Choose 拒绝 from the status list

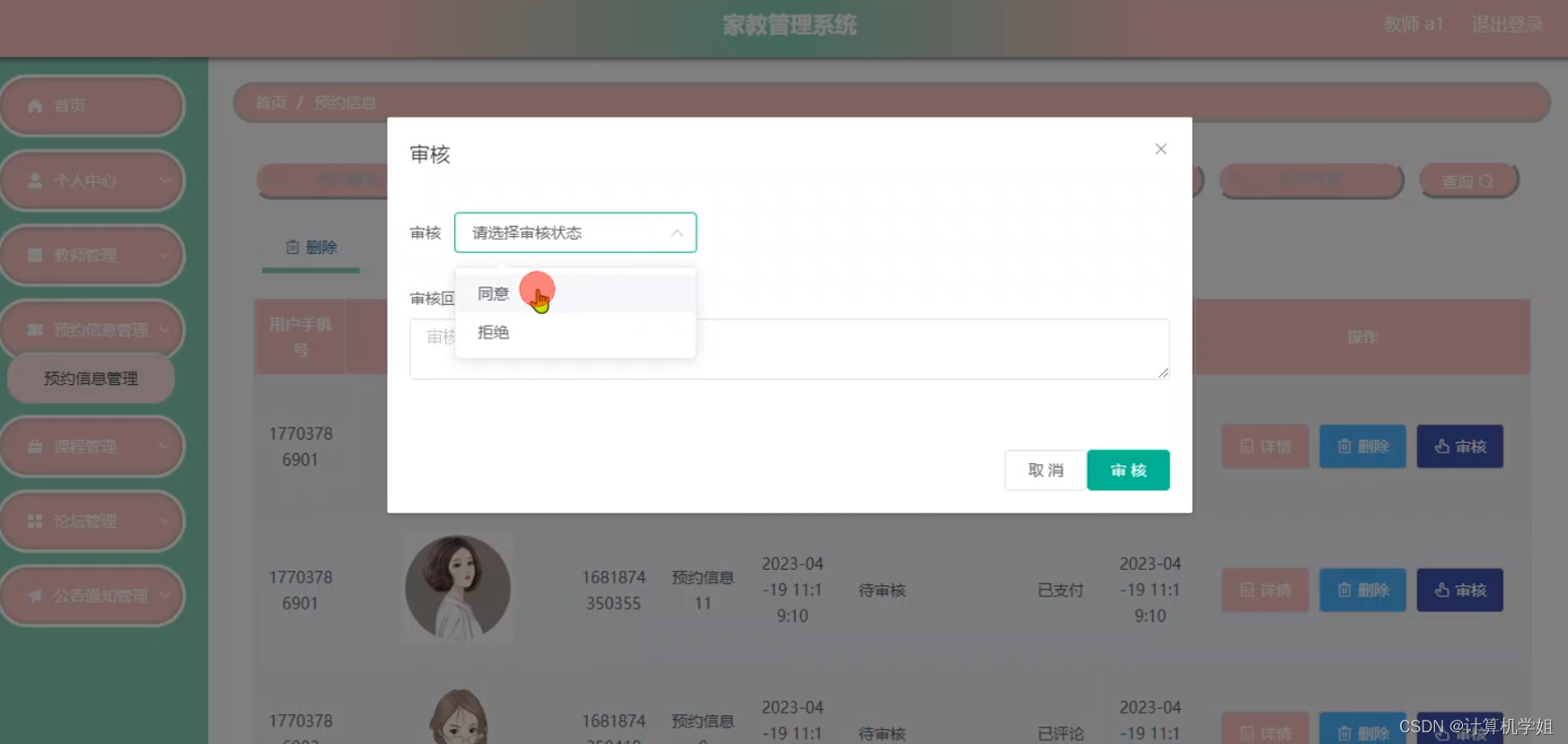[575, 332]
